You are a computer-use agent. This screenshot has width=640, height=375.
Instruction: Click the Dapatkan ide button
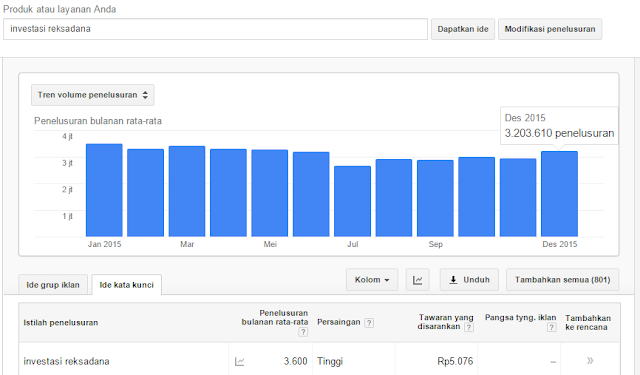point(463,29)
